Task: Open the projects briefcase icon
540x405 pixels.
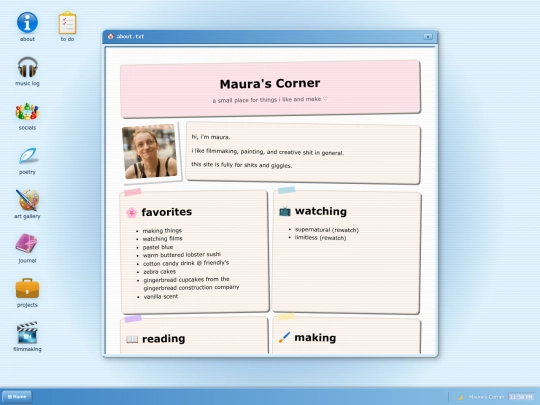Action: coord(27,293)
